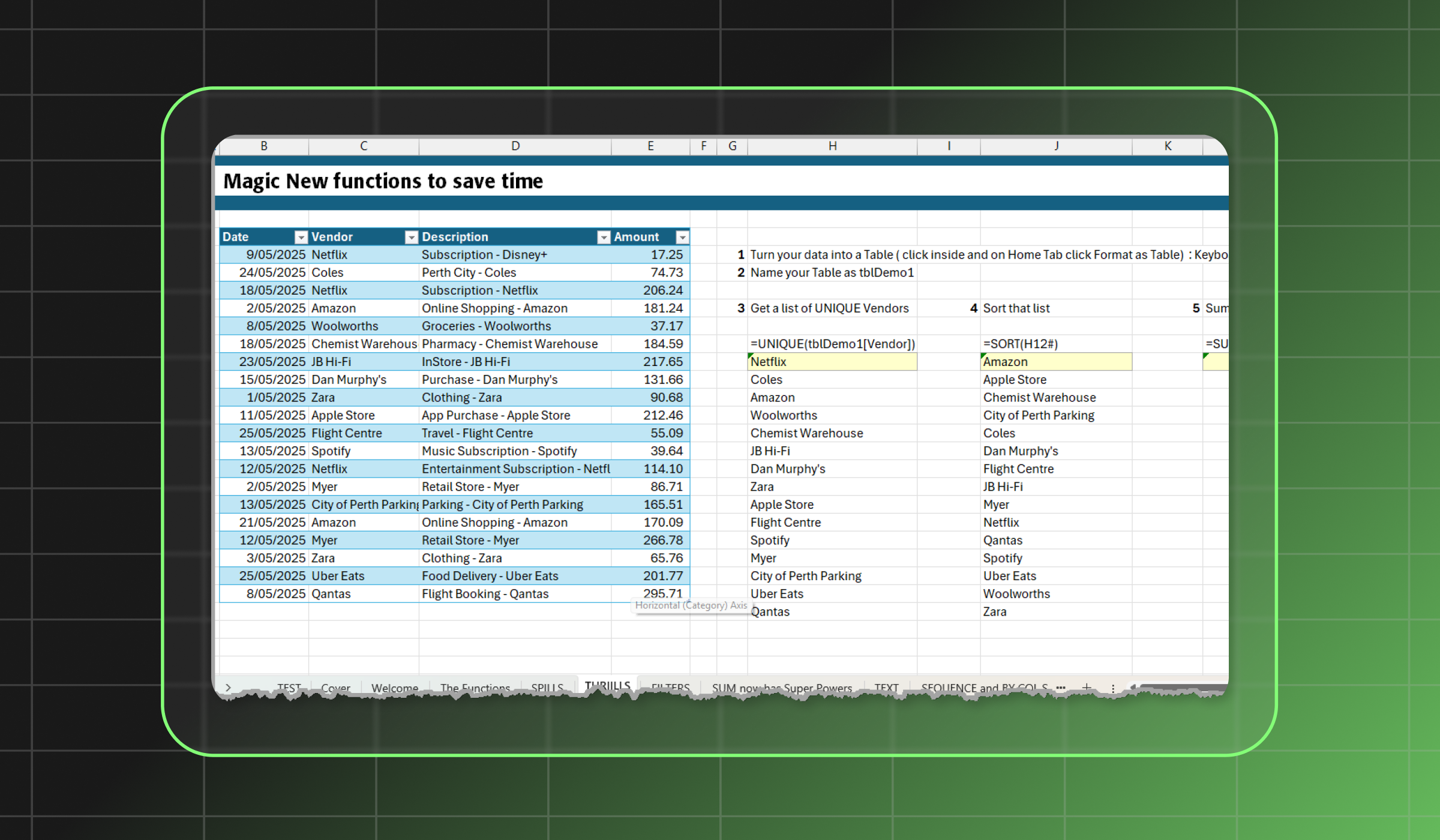The image size is (1440, 840).
Task: Click the amount 114.10
Action: (650, 469)
